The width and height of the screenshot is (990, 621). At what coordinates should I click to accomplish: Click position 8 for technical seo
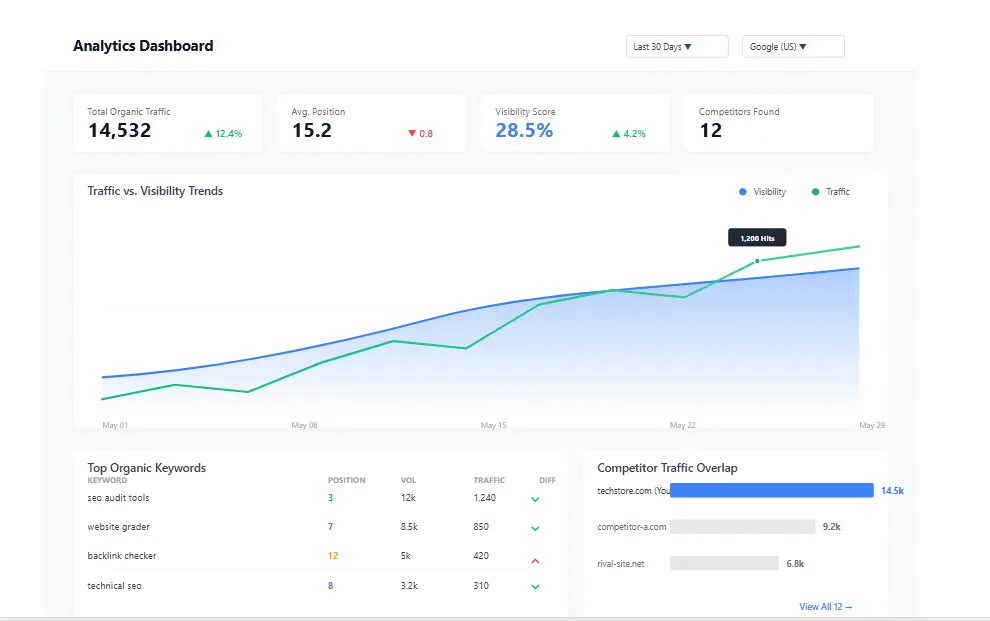[330, 586]
